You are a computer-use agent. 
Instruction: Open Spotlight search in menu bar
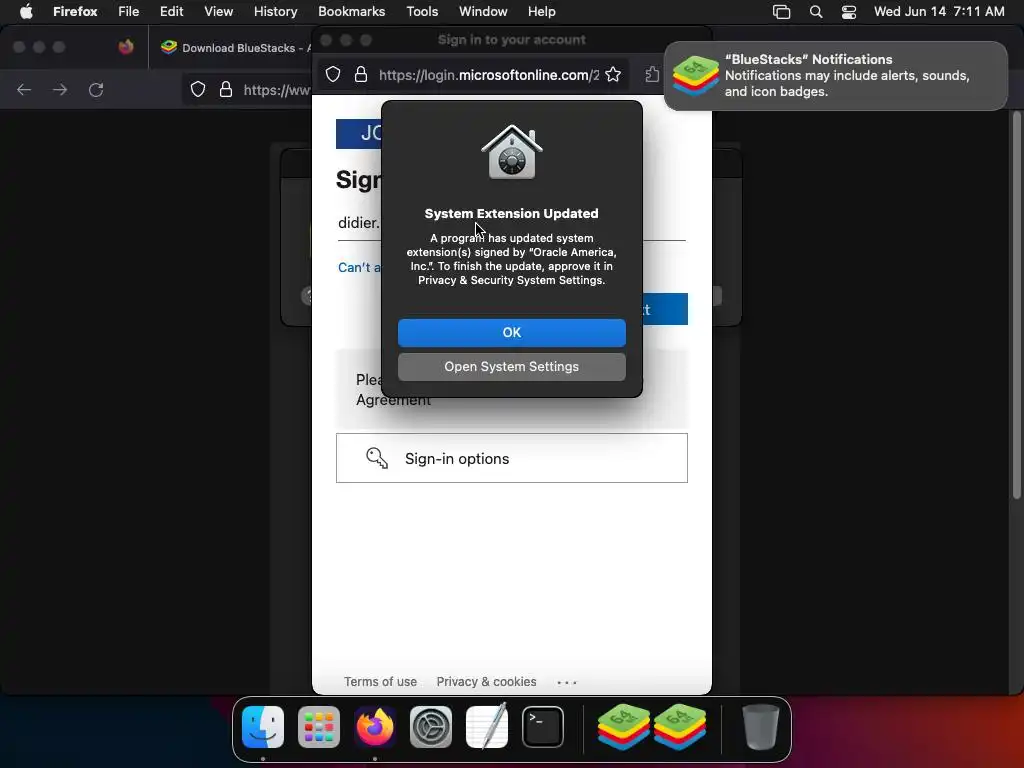[x=816, y=12]
